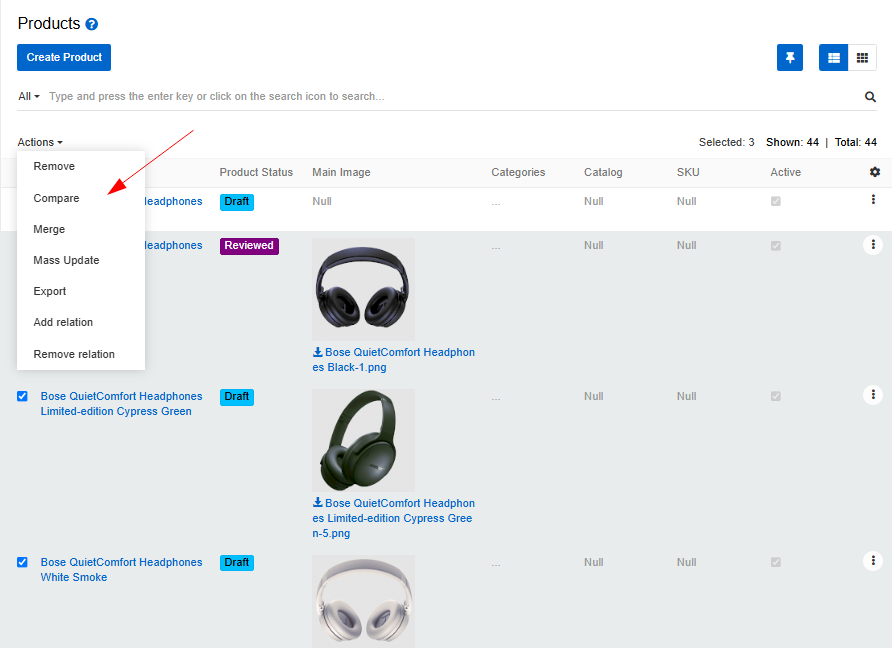
Task: Click Null Main Image cell in first row
Action: (322, 201)
